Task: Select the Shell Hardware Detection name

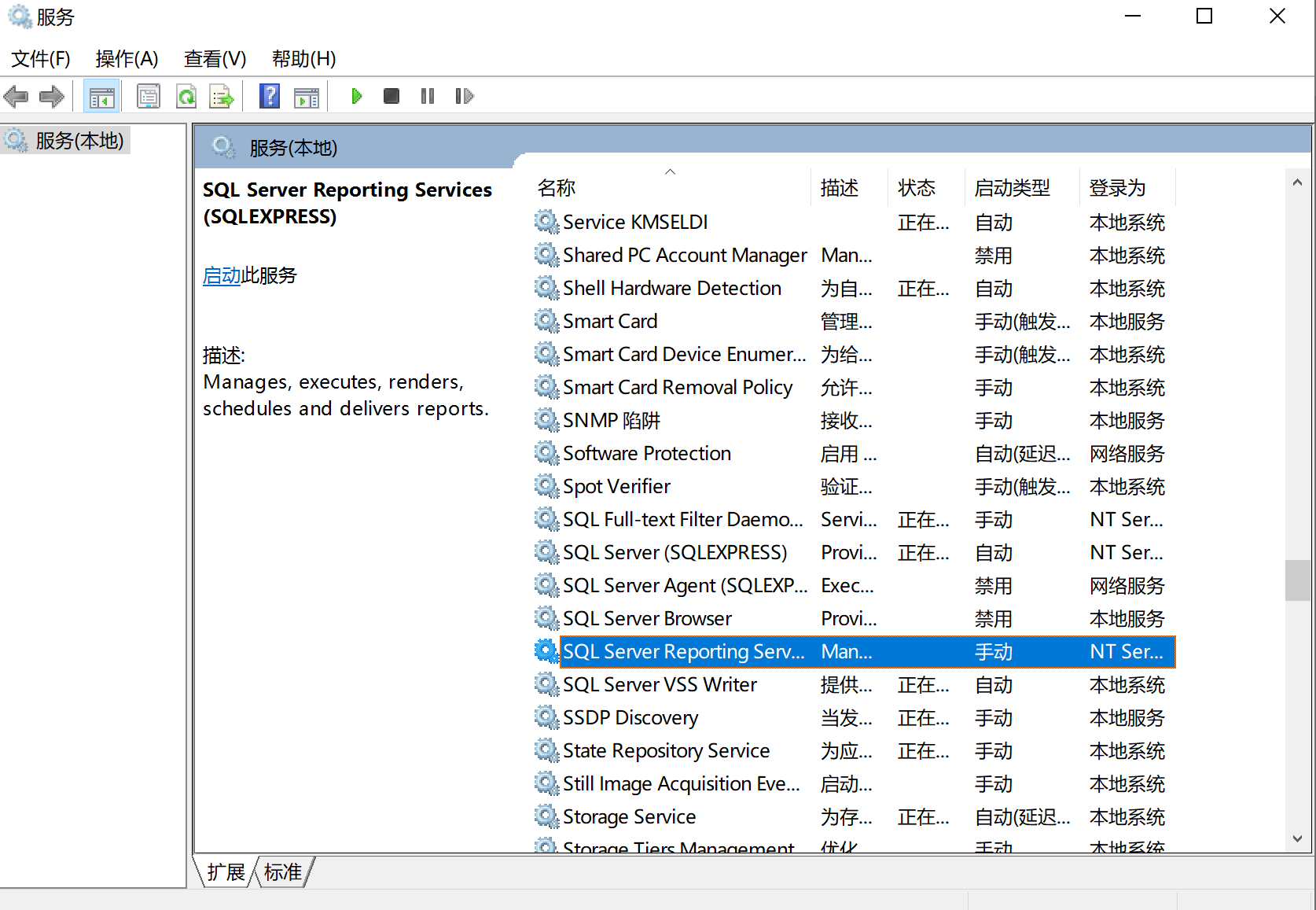Action: [672, 289]
